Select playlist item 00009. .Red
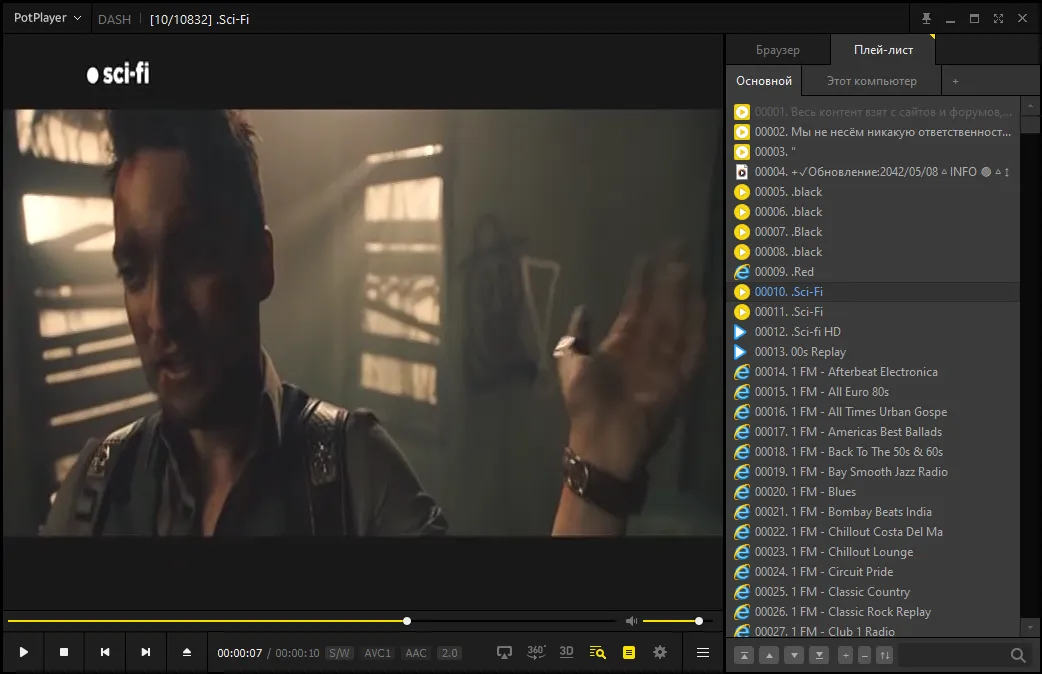Screen dimensions: 1042x674 (873, 272)
